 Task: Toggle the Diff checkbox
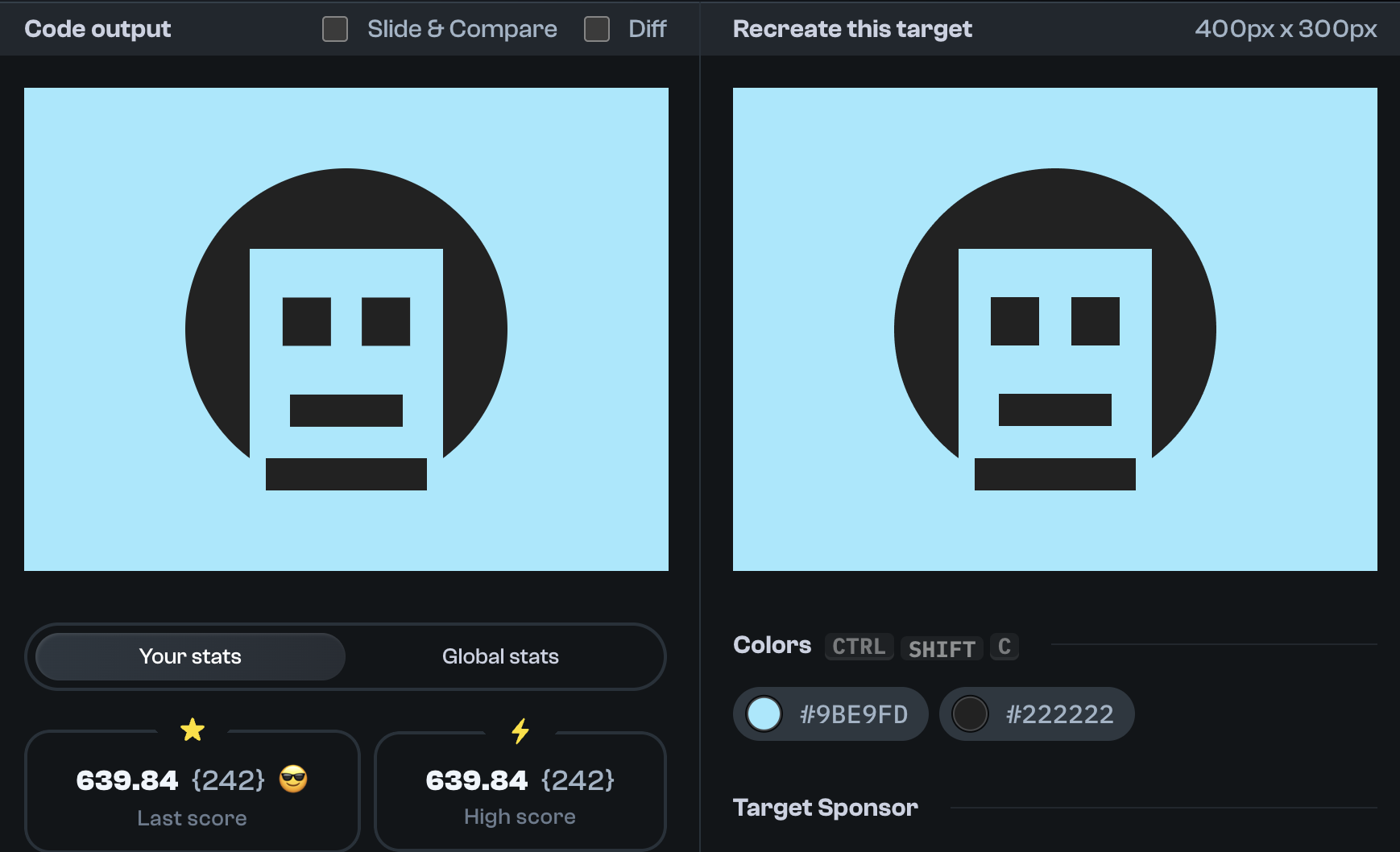pyautogui.click(x=597, y=29)
